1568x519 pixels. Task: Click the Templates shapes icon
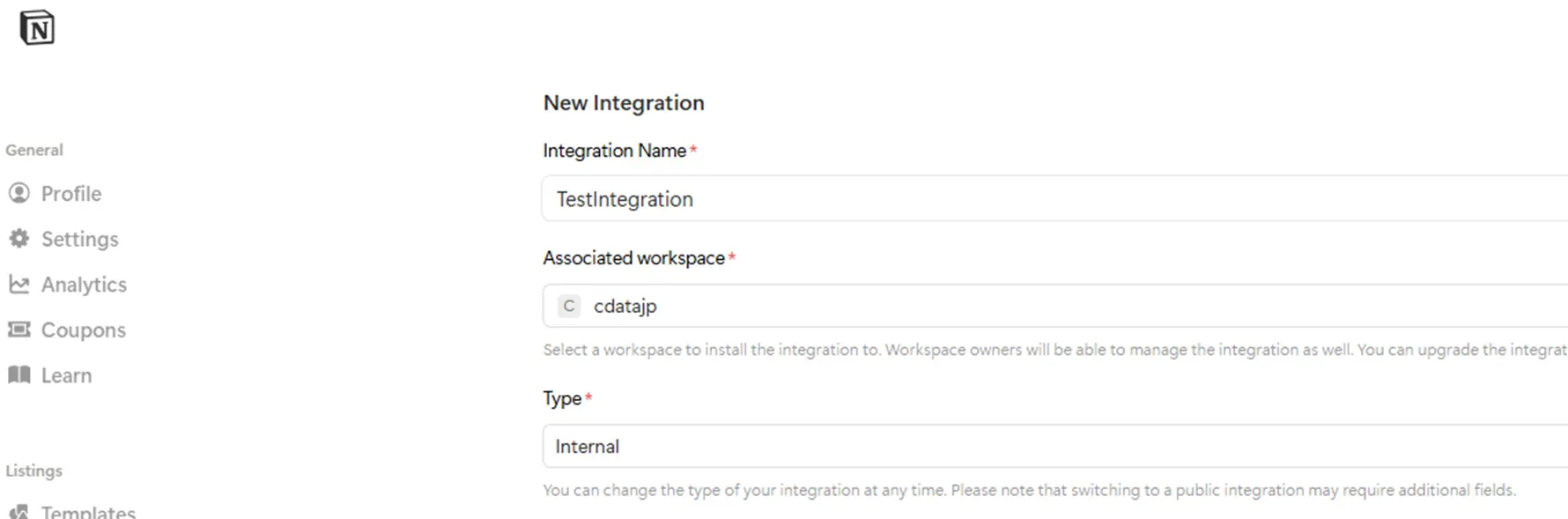click(x=19, y=511)
